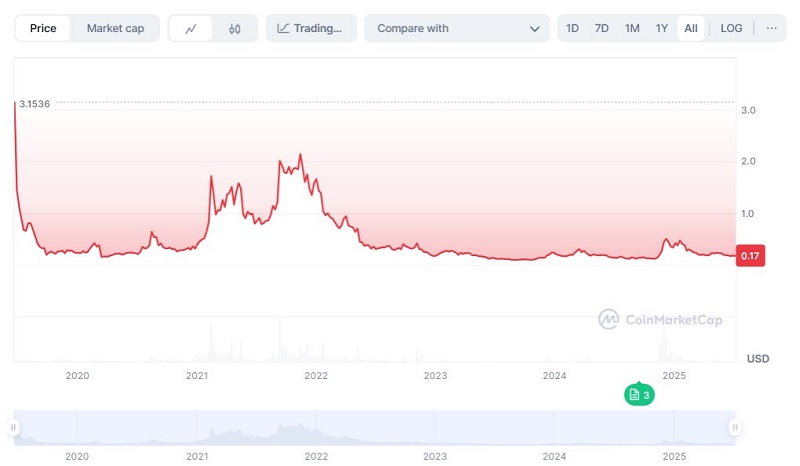Viewport: 800px width, 466px height.
Task: Click the green news events marker
Action: [638, 395]
